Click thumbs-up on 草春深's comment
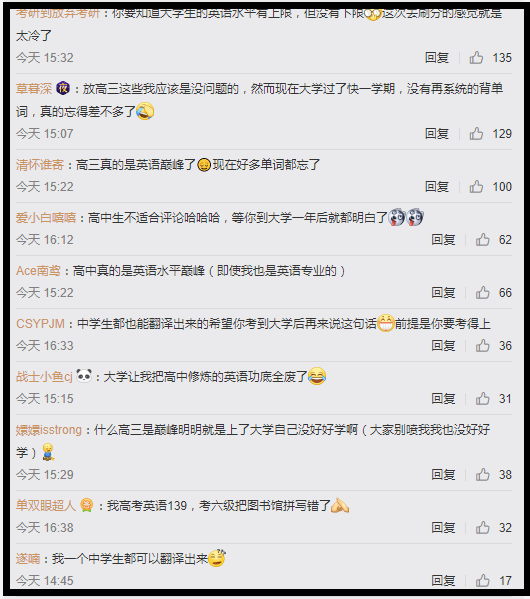The height and width of the screenshot is (599, 530). [476, 134]
